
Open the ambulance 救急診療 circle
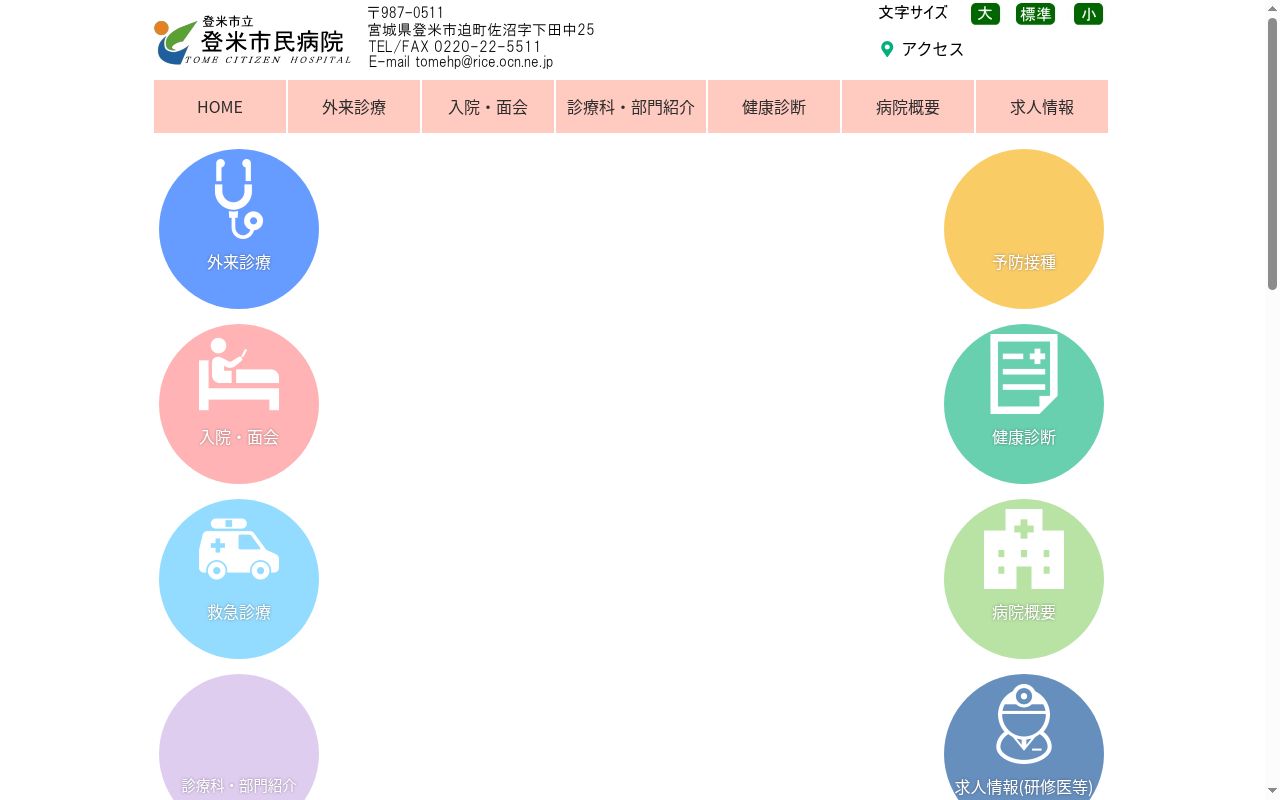pos(239,579)
